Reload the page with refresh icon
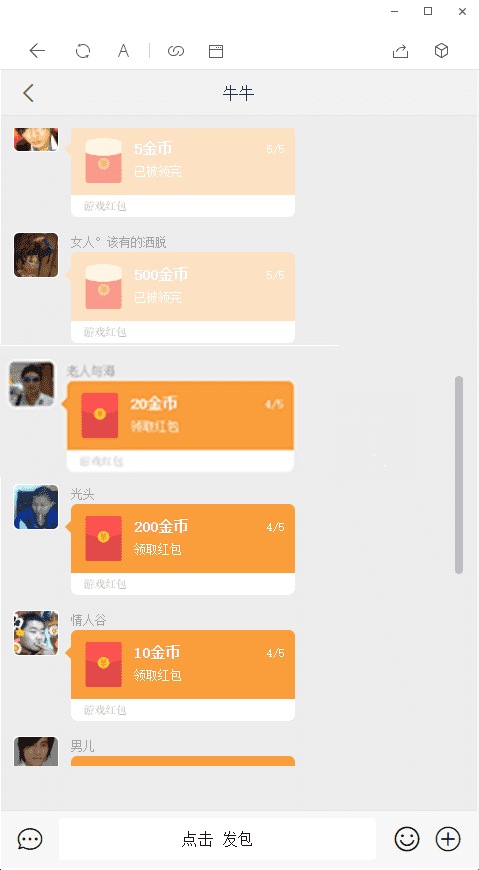 coord(83,51)
